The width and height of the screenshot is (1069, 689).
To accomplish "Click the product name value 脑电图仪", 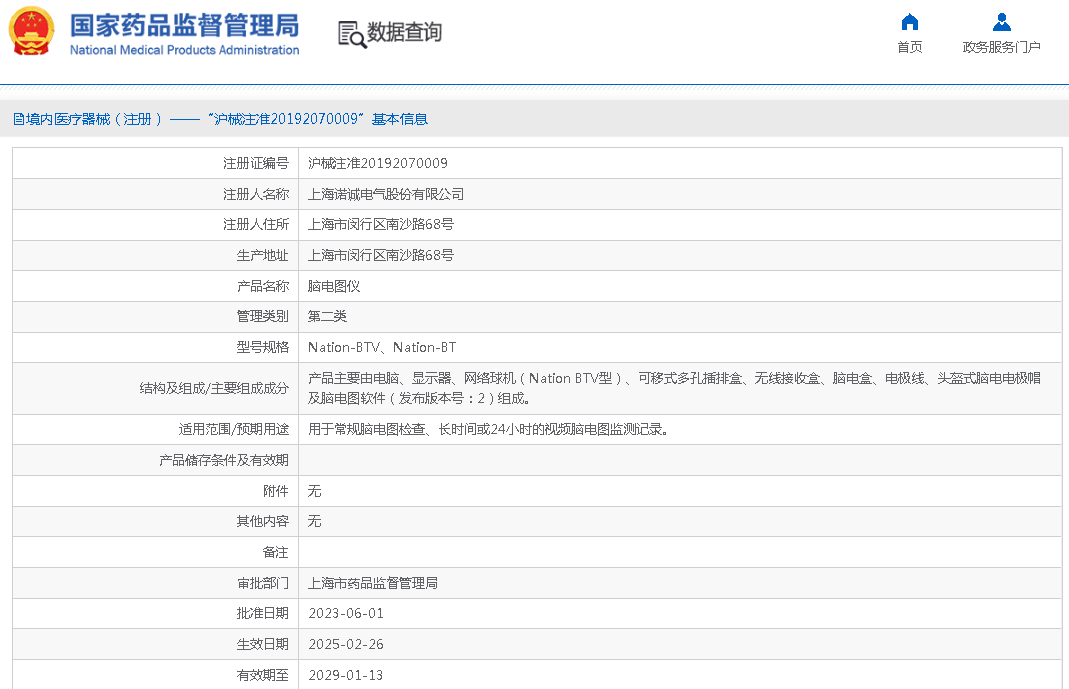I will point(334,286).
